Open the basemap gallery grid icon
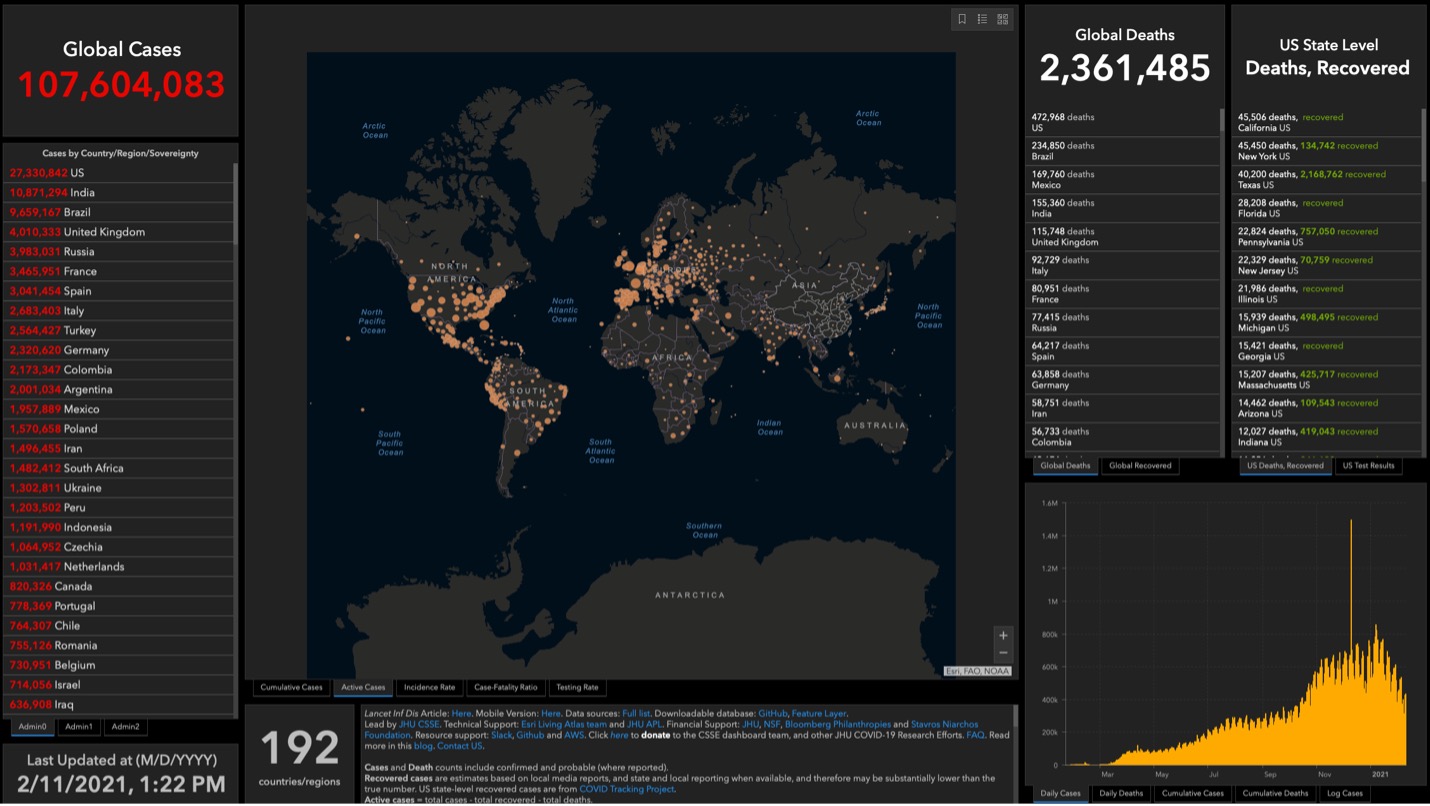This screenshot has width=1430, height=806. pos(1002,19)
